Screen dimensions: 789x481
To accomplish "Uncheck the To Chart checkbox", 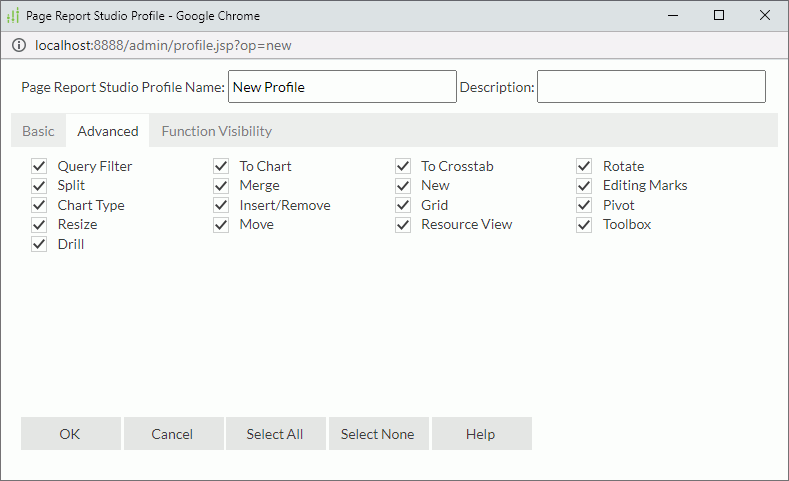I will click(x=221, y=166).
